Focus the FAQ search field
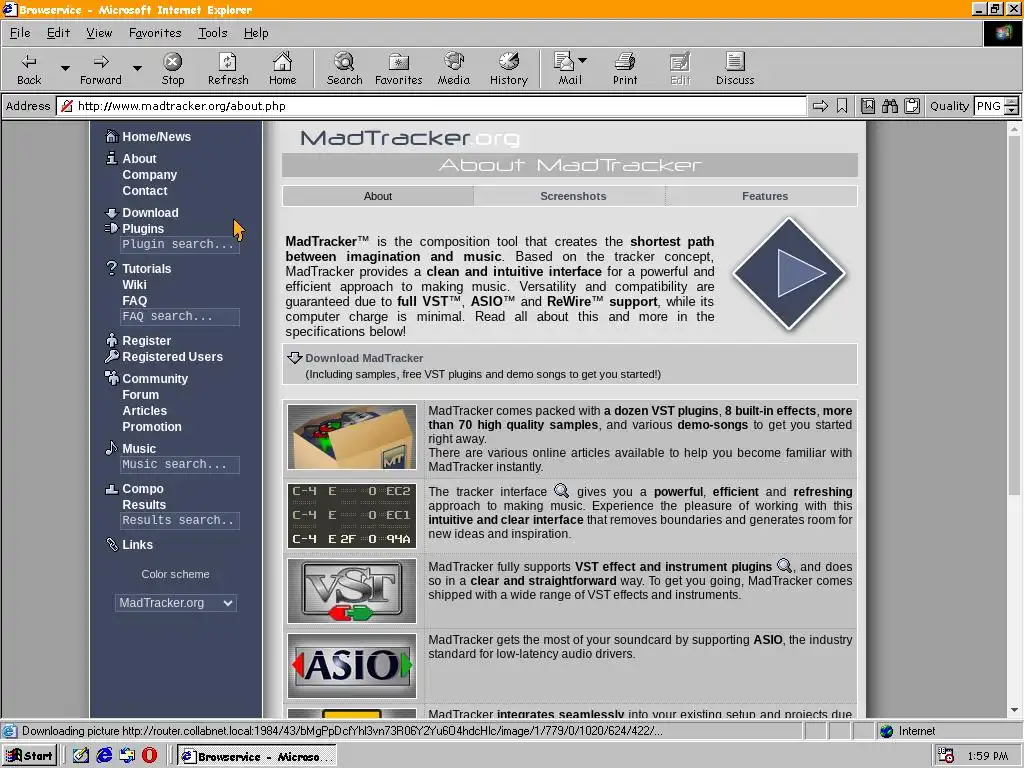This screenshot has height=768, width=1024. (x=179, y=316)
